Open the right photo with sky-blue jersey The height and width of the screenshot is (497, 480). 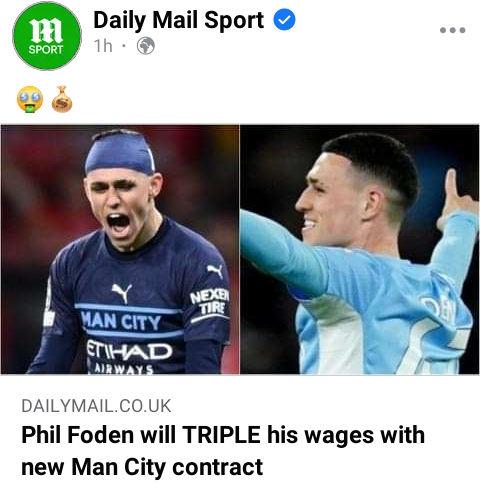point(360,249)
